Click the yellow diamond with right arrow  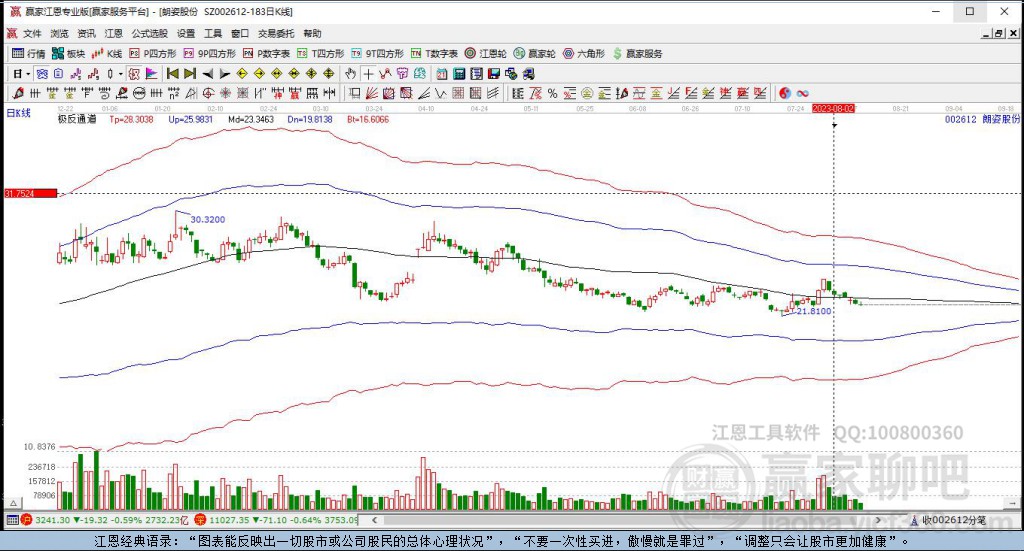259,74
